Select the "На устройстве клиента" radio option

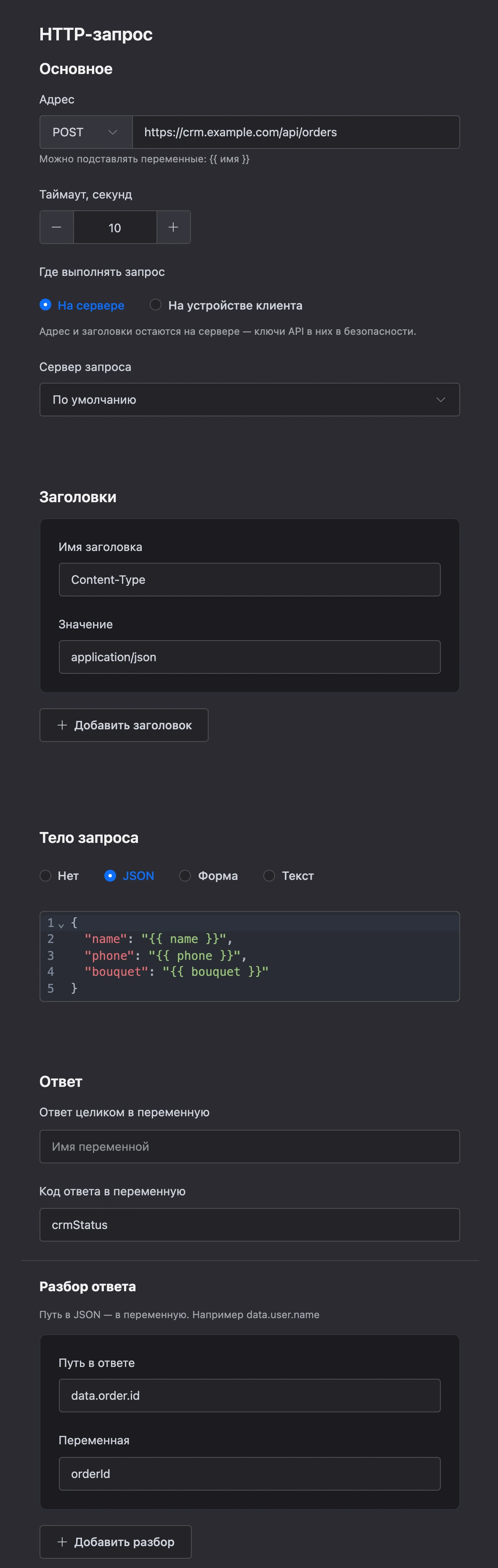coord(226,305)
